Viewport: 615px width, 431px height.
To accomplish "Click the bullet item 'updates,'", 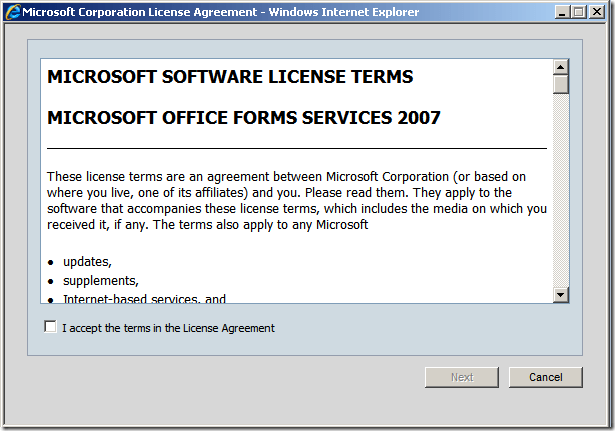I will pyautogui.click(x=87, y=262).
